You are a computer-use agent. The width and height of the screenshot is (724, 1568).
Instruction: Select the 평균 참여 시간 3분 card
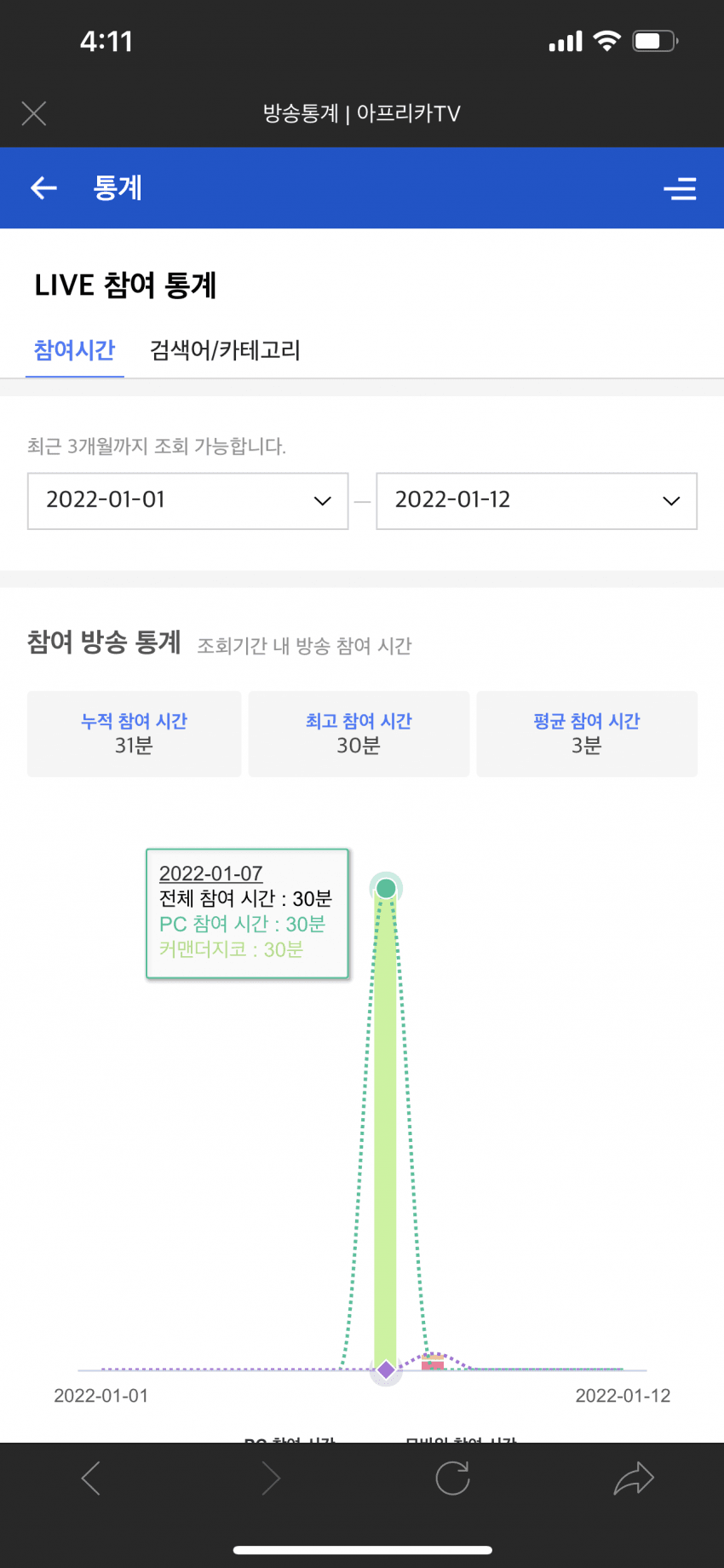(587, 734)
